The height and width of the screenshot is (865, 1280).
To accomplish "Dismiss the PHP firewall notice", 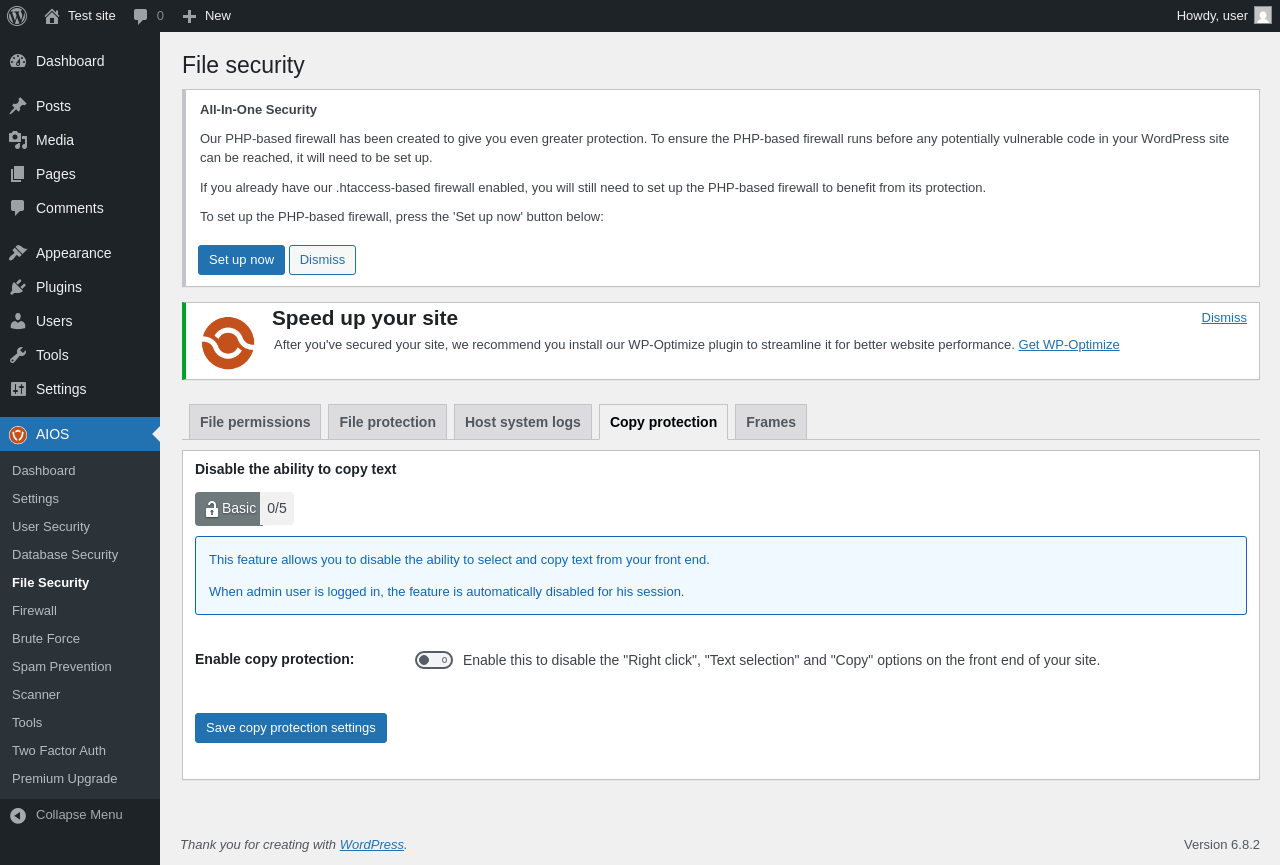I will (x=322, y=260).
